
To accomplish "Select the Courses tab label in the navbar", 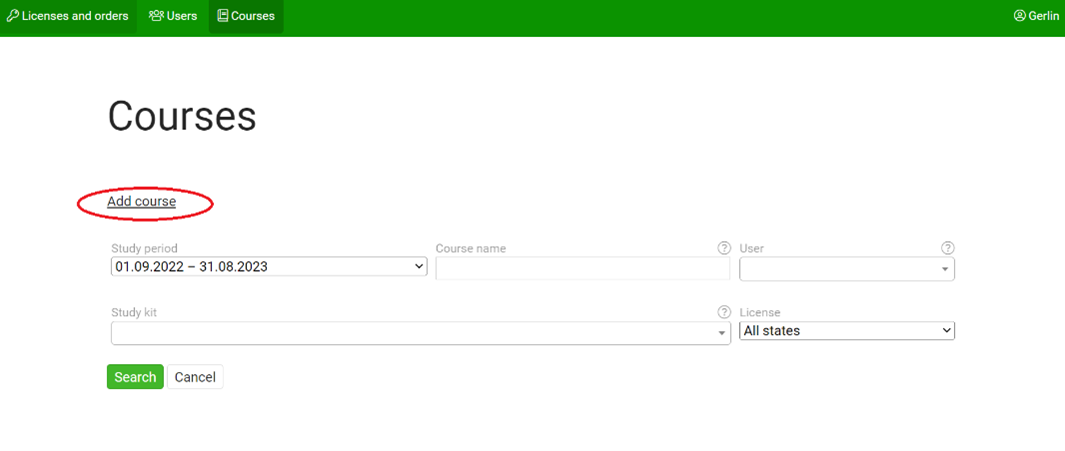I will pyautogui.click(x=253, y=16).
